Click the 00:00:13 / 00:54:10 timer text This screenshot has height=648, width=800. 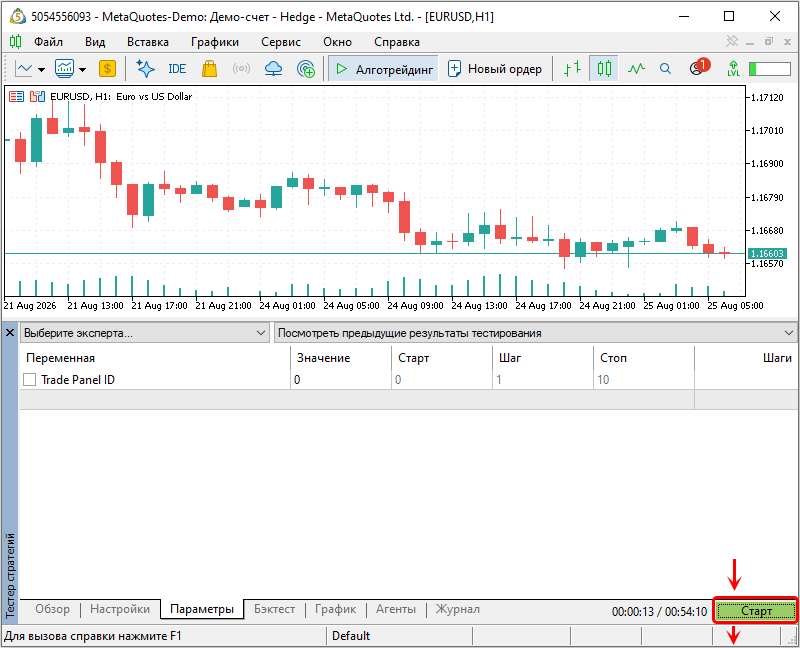[659, 611]
